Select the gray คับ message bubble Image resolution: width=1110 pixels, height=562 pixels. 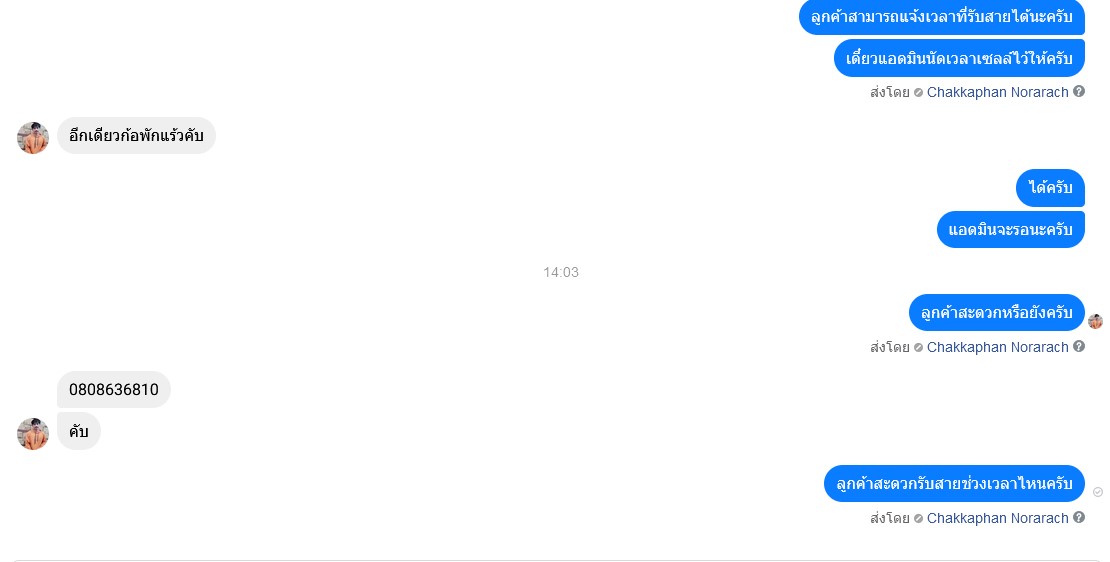click(x=79, y=431)
